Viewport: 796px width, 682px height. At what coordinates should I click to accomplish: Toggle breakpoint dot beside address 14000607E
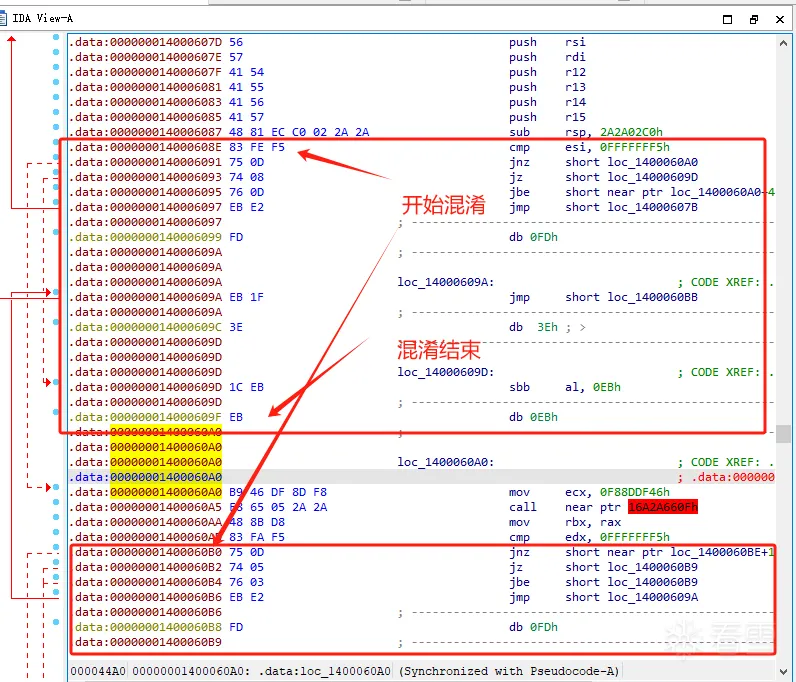(56, 52)
